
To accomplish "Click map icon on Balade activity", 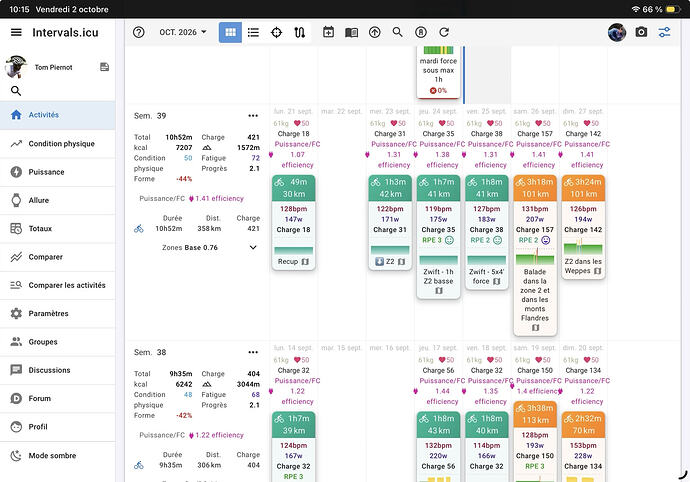I will click(x=535, y=327).
